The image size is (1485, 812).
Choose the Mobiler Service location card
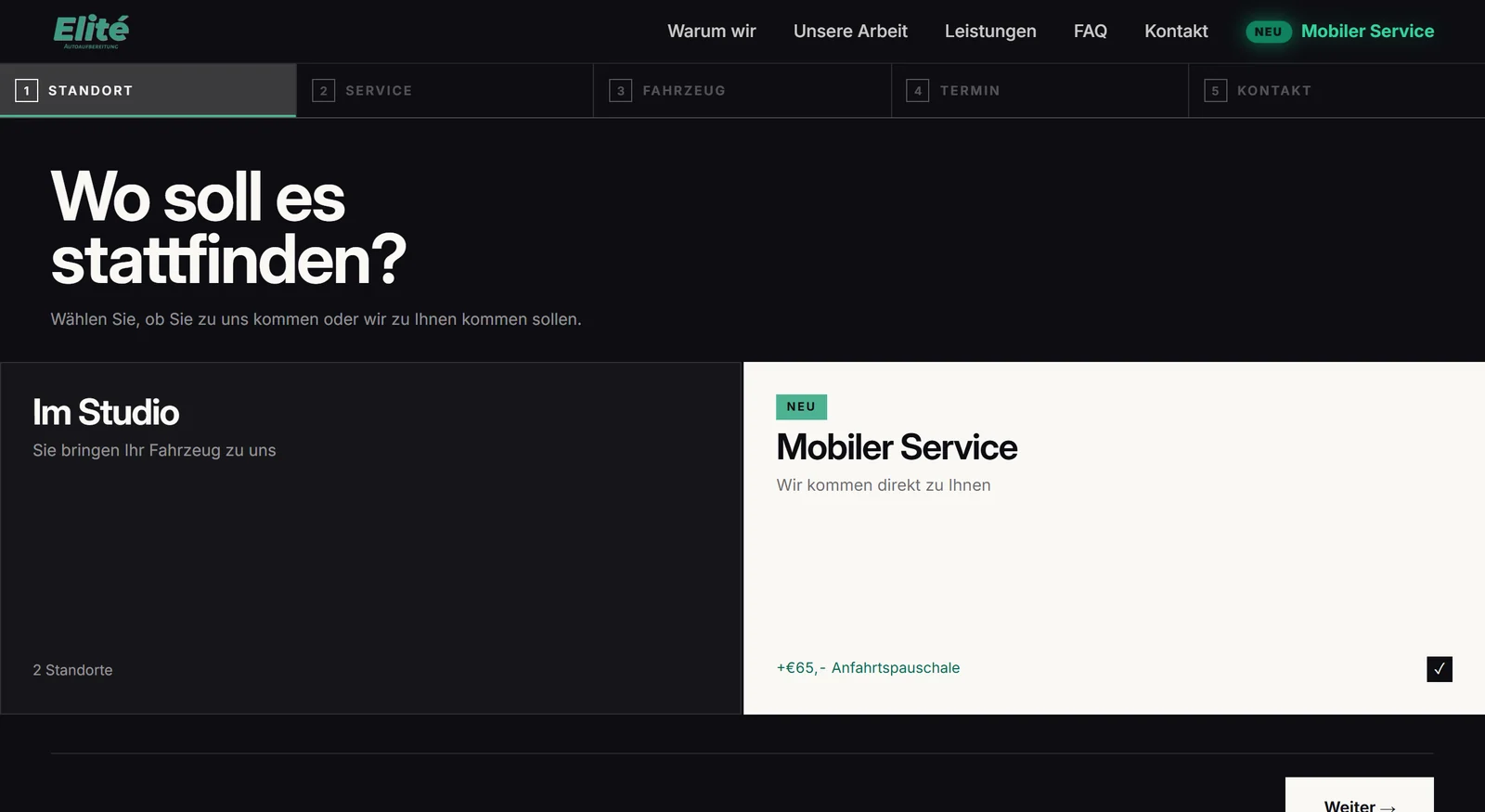click(x=1114, y=538)
